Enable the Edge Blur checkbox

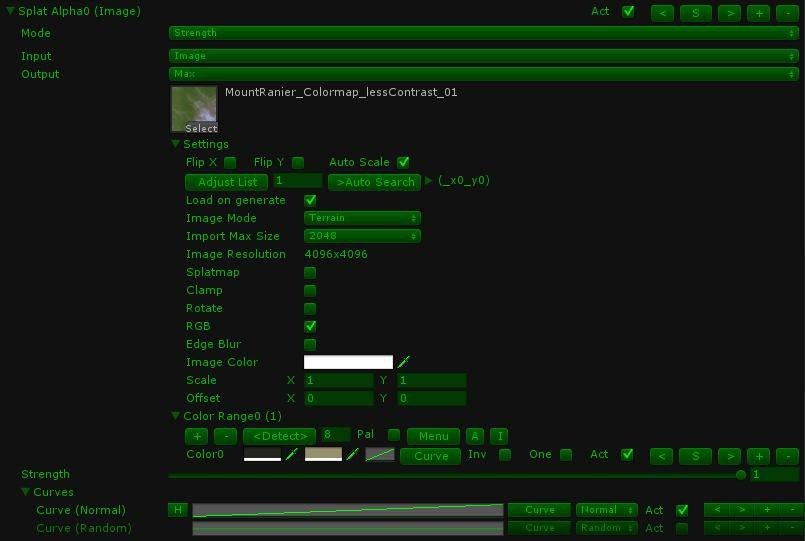pyautogui.click(x=310, y=344)
